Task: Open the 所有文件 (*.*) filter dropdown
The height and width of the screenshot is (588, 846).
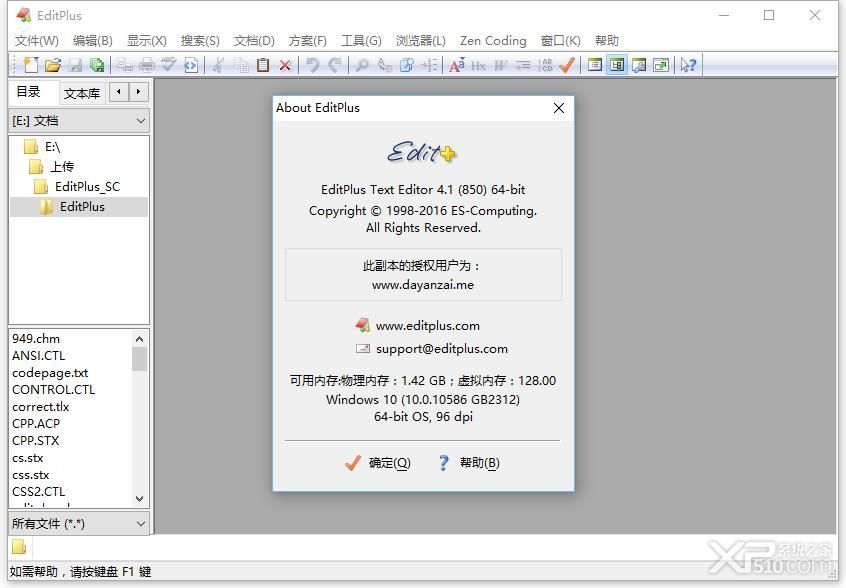Action: [79, 524]
